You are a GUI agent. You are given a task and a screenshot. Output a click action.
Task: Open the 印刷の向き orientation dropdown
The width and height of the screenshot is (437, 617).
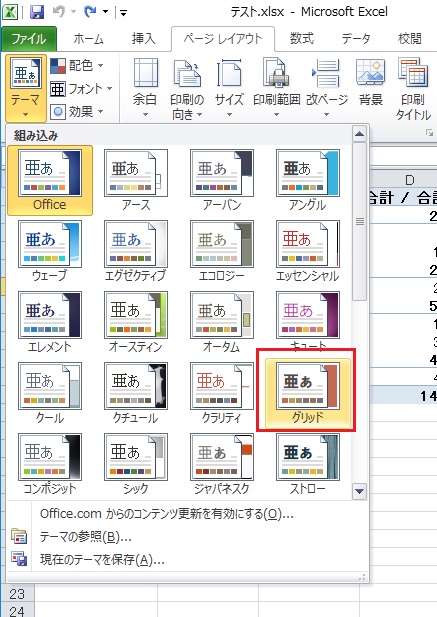coord(187,88)
